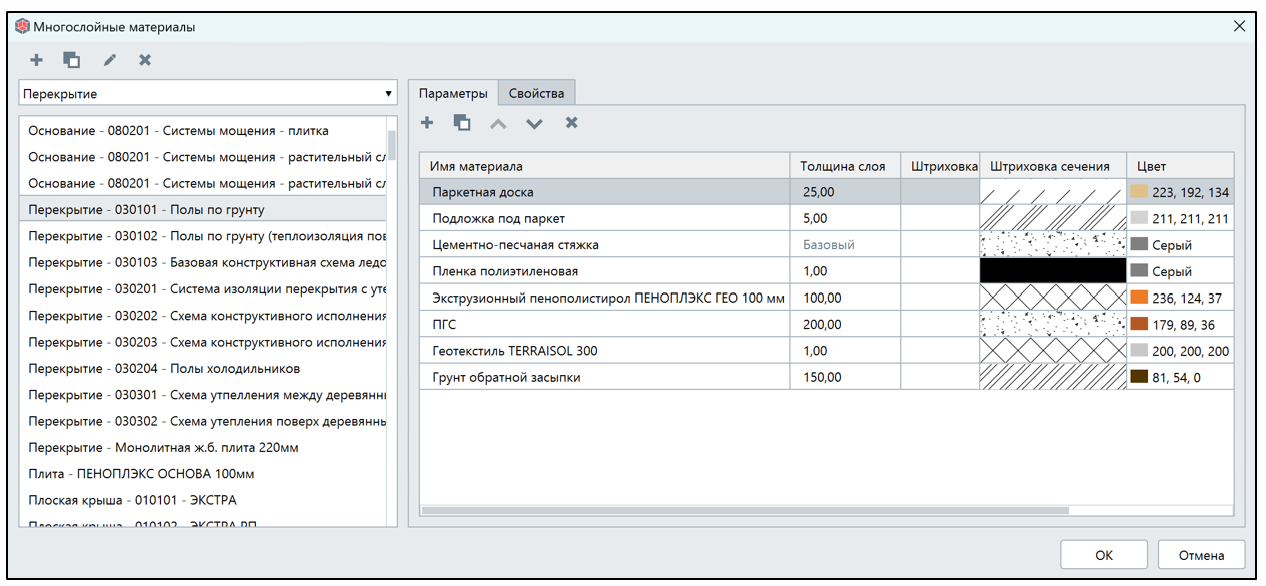This screenshot has height=586, width=1266.
Task: Select Перекрытие - 030101 - Полы по грунту
Action: pos(203,210)
